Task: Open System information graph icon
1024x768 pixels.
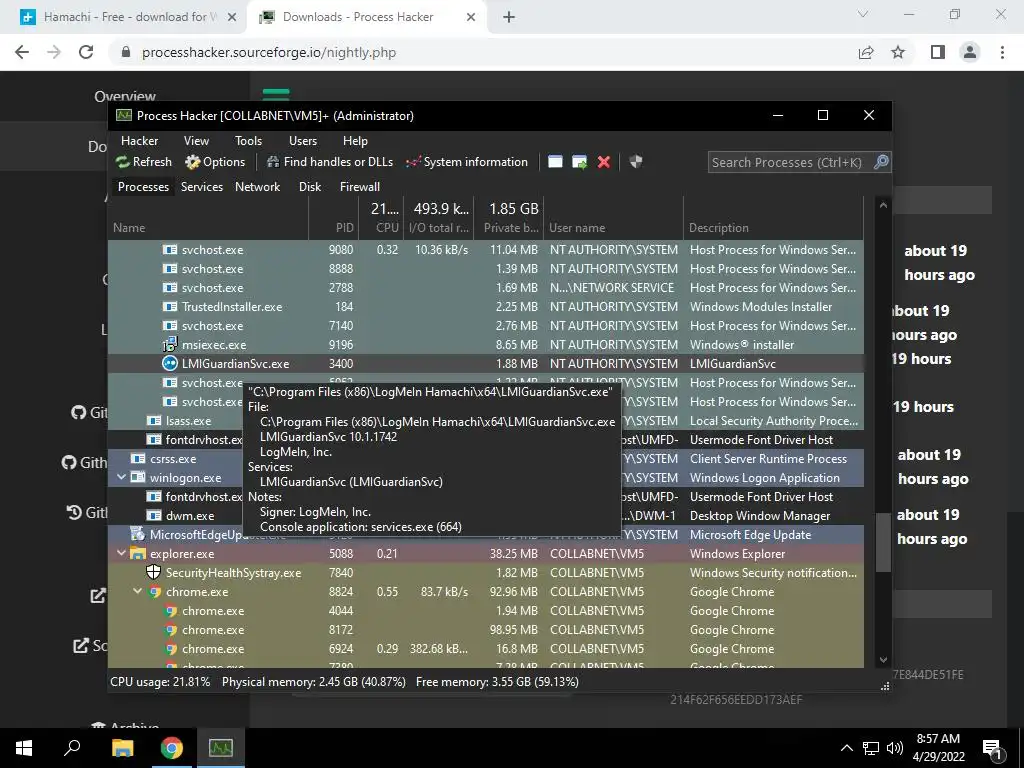Action: tap(413, 162)
